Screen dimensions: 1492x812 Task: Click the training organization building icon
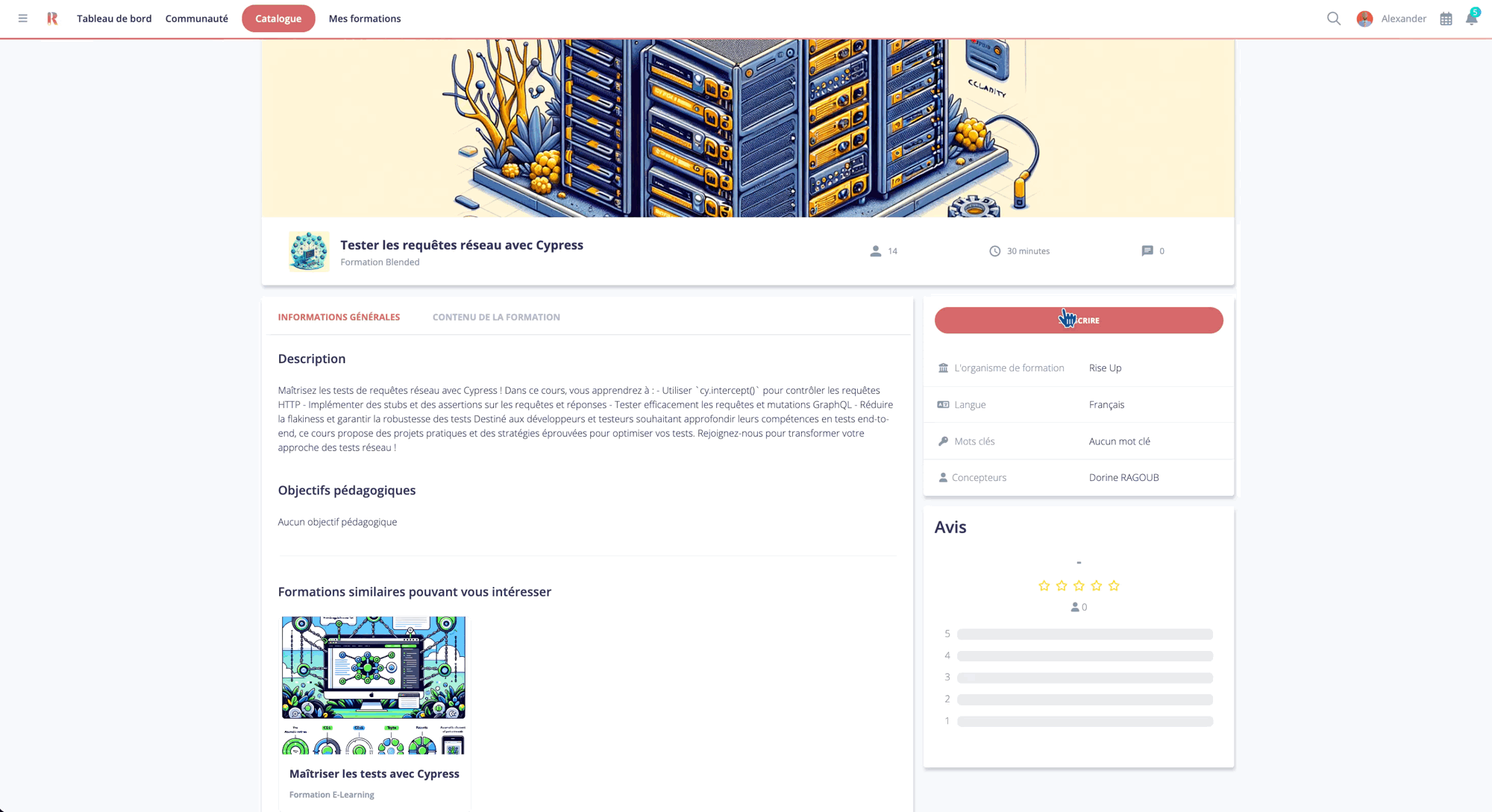point(943,368)
